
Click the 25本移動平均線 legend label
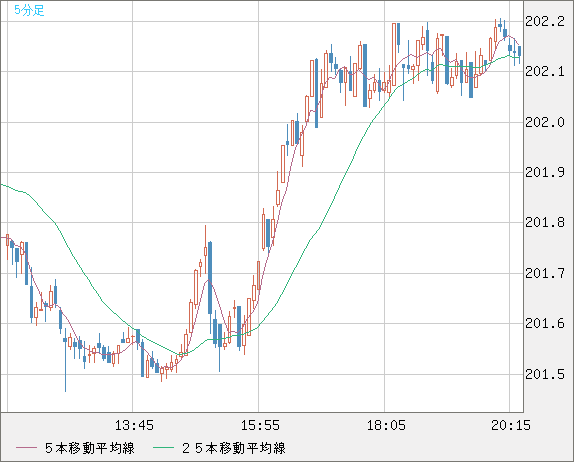tap(234, 448)
